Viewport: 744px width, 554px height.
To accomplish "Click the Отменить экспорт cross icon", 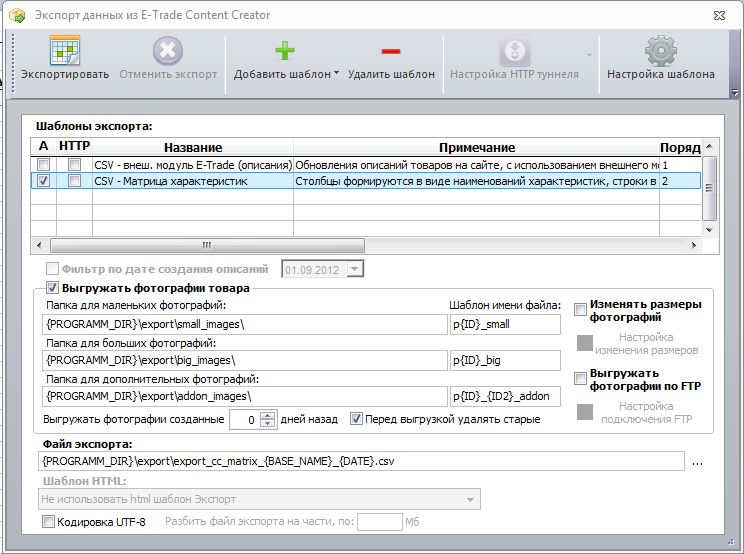I will point(168,50).
